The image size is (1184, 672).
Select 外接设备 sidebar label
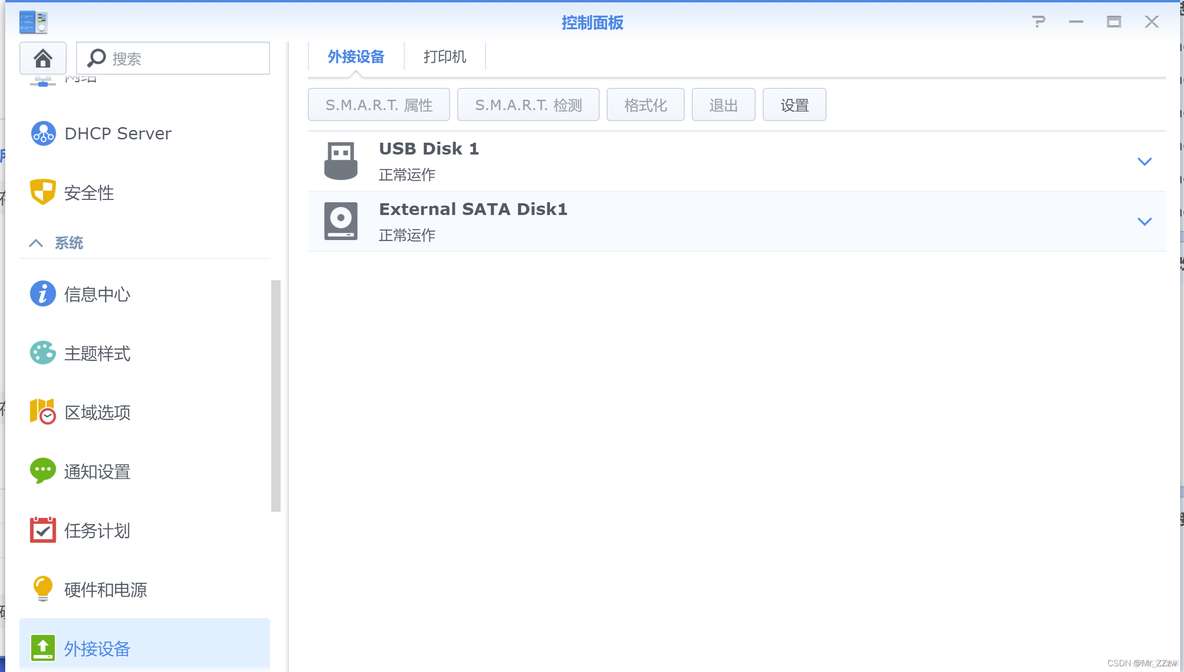point(97,649)
